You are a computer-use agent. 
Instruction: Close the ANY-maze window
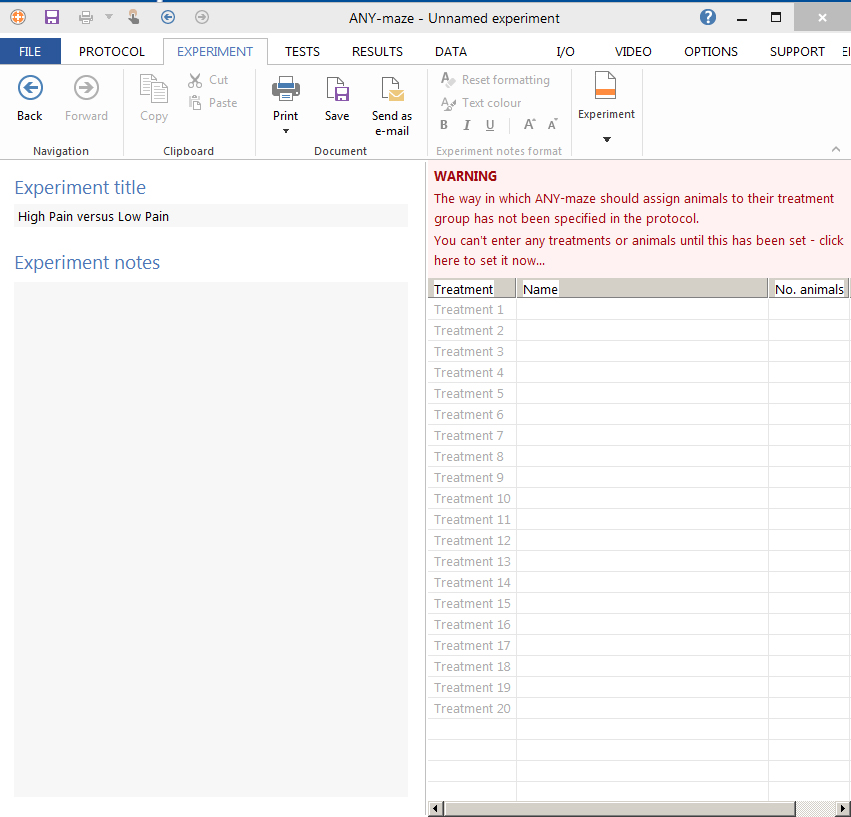point(822,18)
